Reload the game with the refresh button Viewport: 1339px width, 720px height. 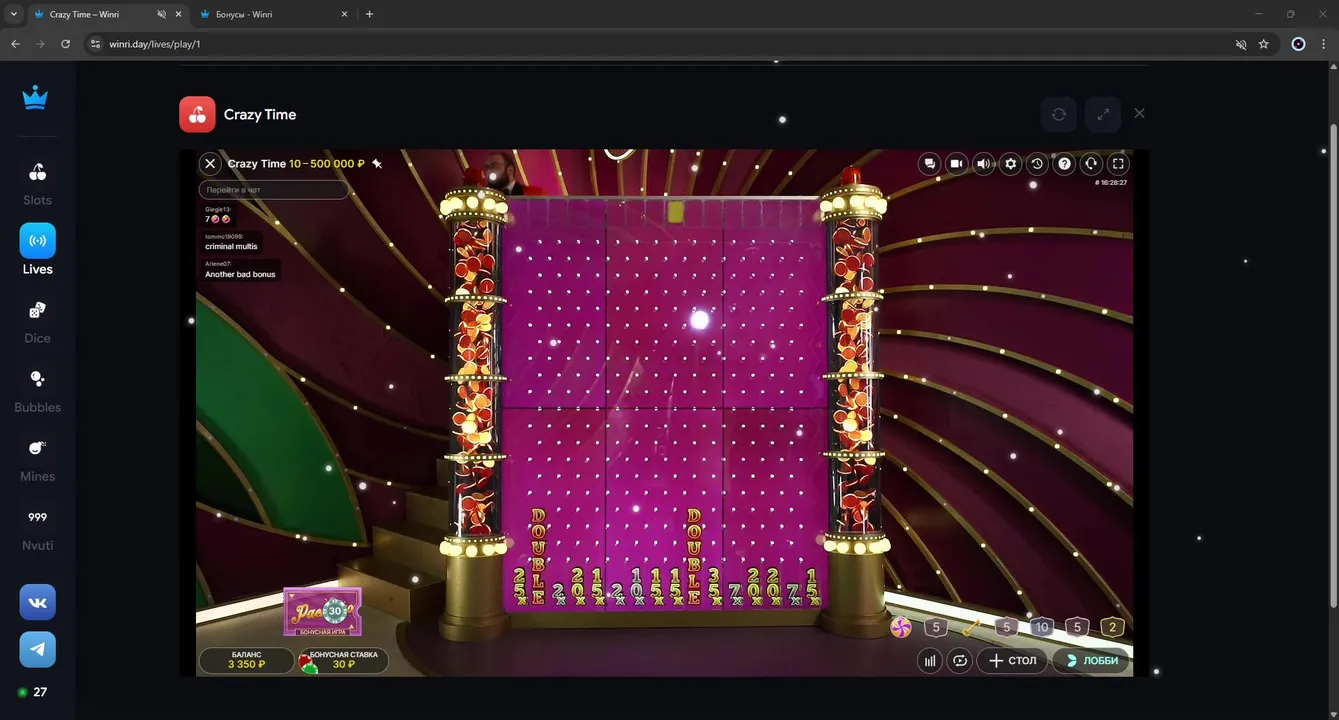pos(1059,114)
